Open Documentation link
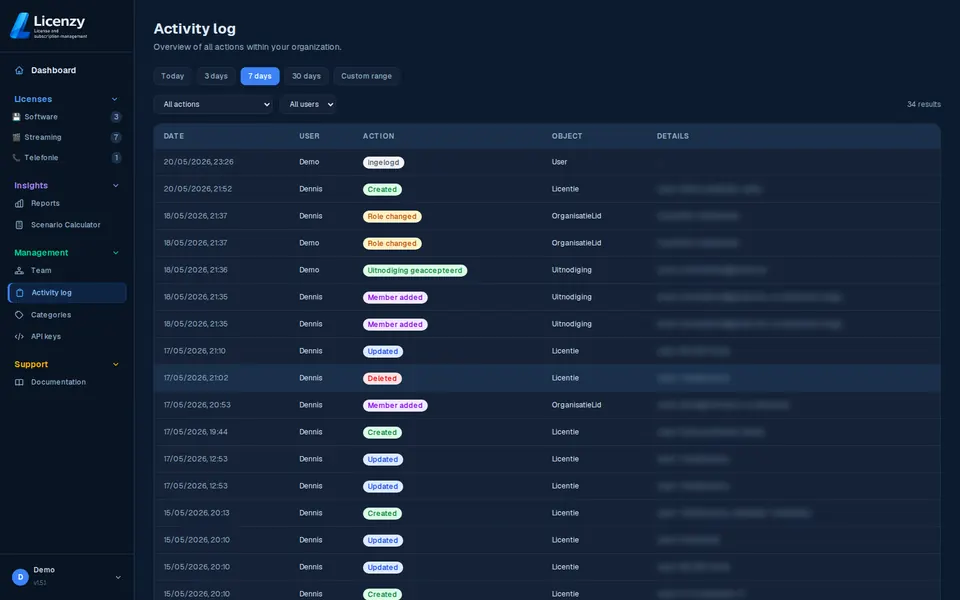Screen dimensions: 960x600 58,382
